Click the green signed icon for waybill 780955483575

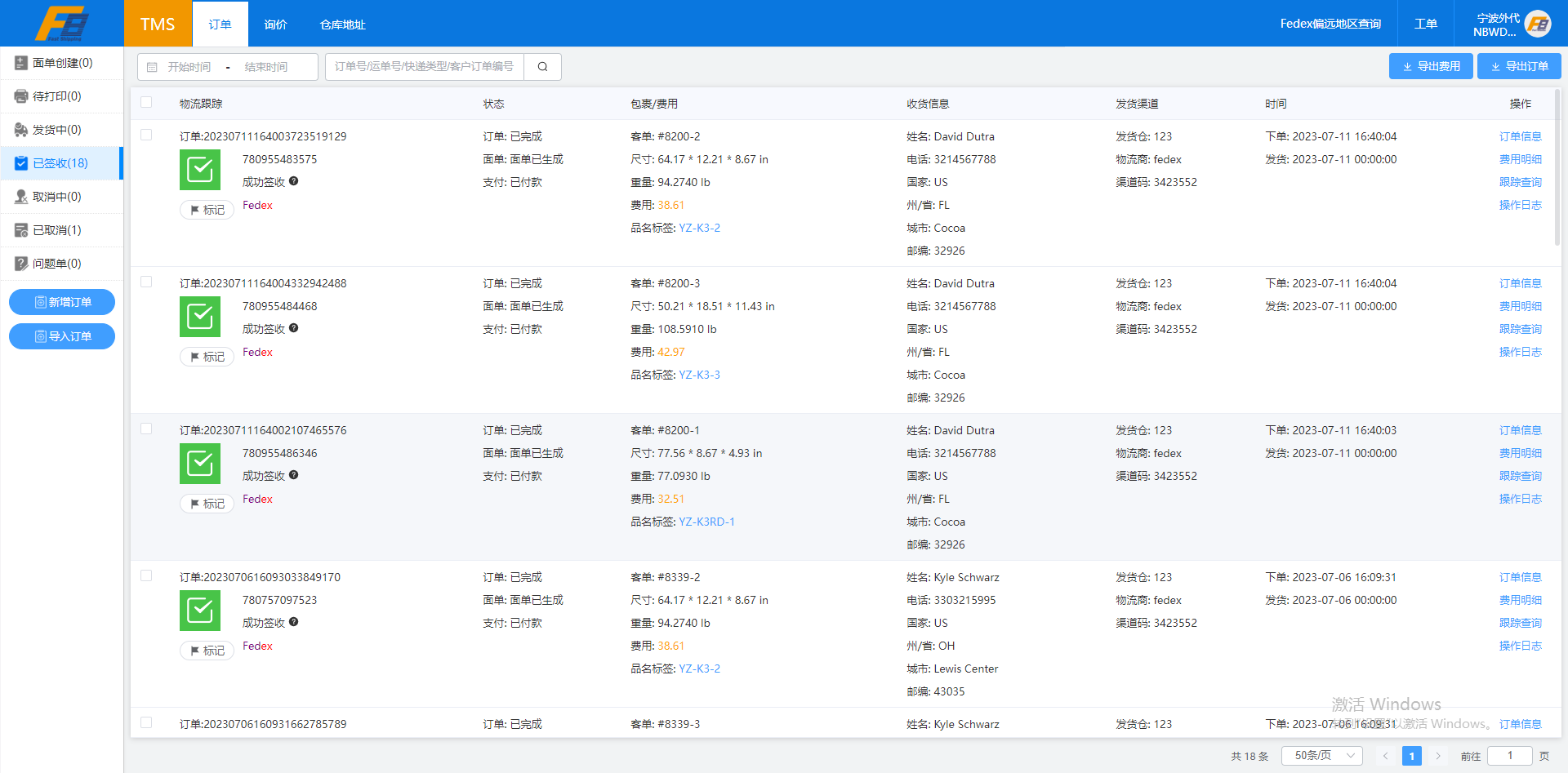click(x=200, y=170)
